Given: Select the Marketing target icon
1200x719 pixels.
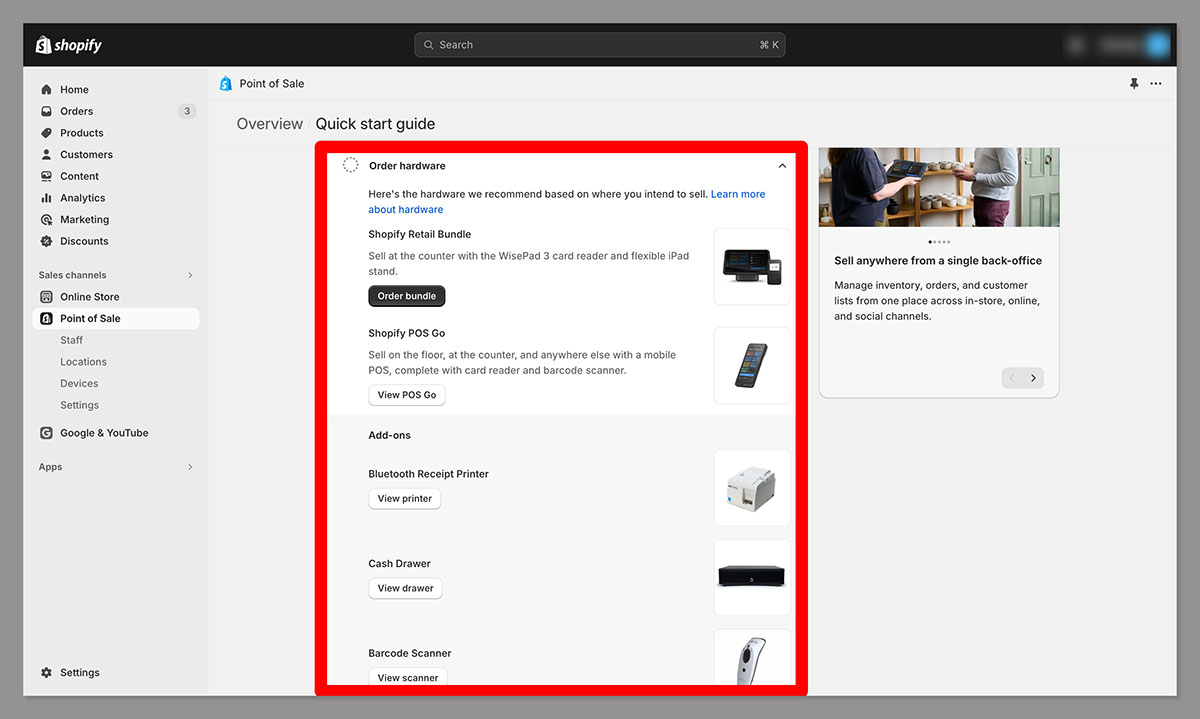Looking at the screenshot, I should pos(46,220).
